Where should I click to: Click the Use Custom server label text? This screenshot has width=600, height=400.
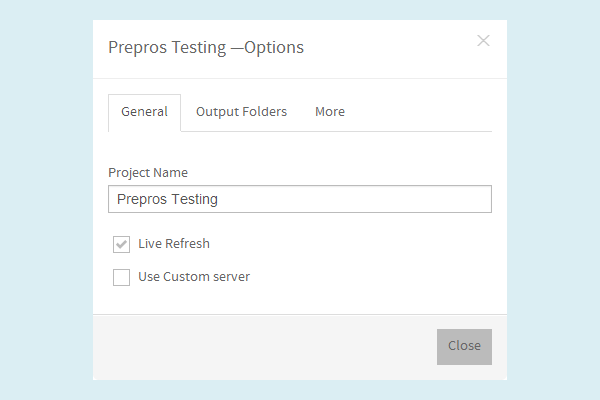(194, 277)
